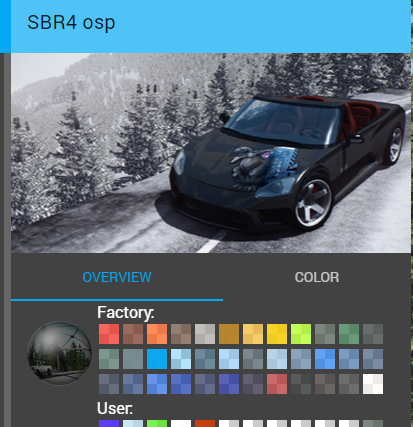Pick the pinkish red swatch in third row
413x427 pixels.
coord(277,384)
